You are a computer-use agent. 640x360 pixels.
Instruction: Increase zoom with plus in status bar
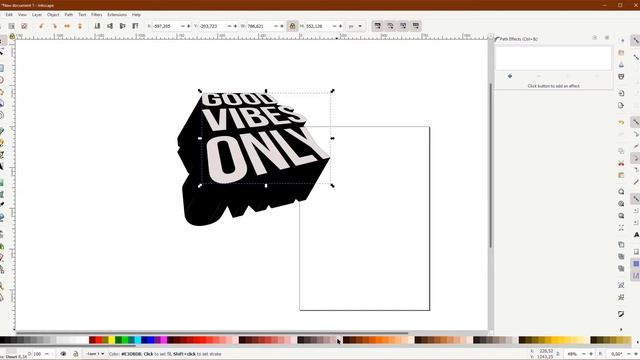591,354
